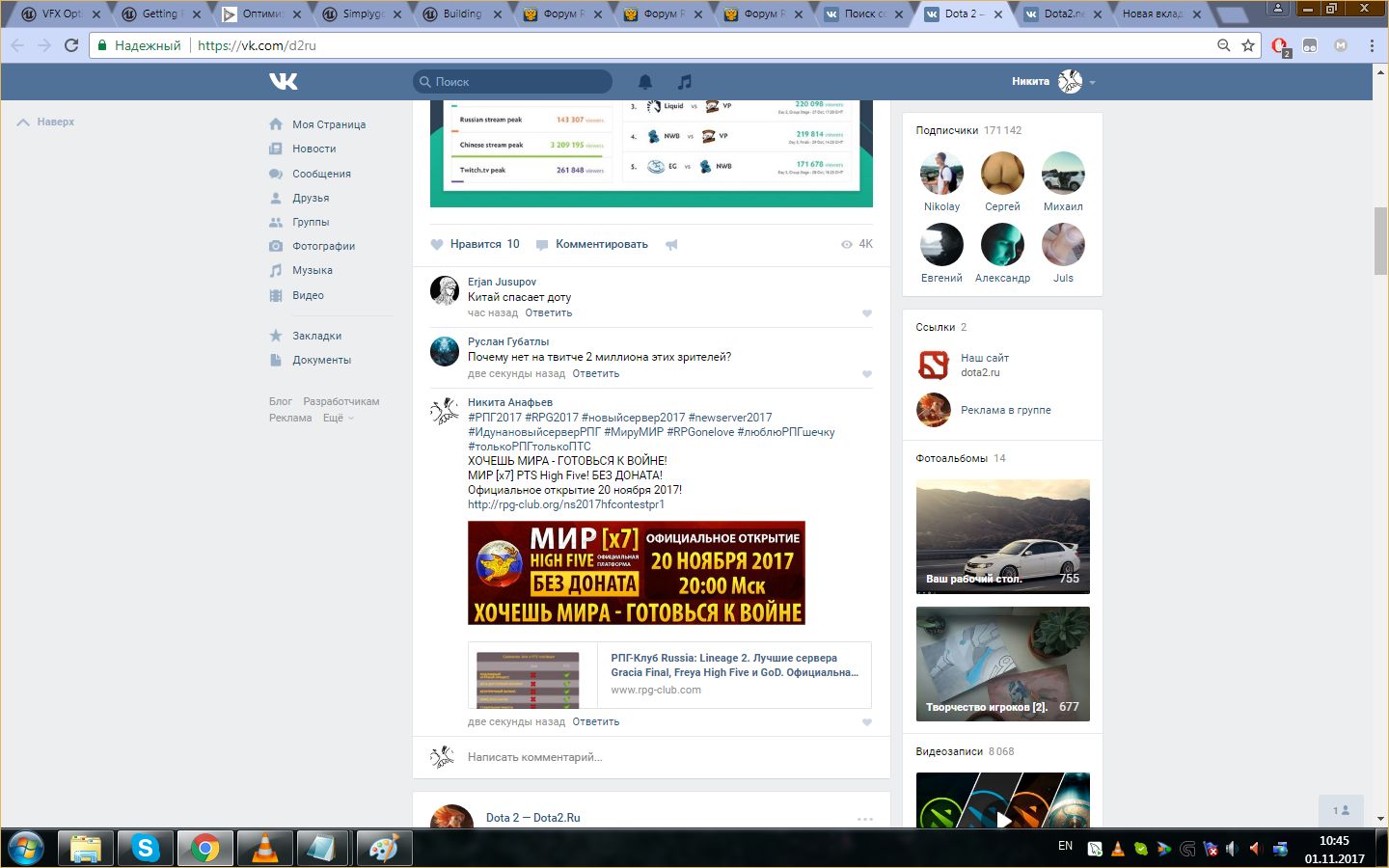Open Группы in sidebar
The width and height of the screenshot is (1389, 868).
(x=311, y=222)
